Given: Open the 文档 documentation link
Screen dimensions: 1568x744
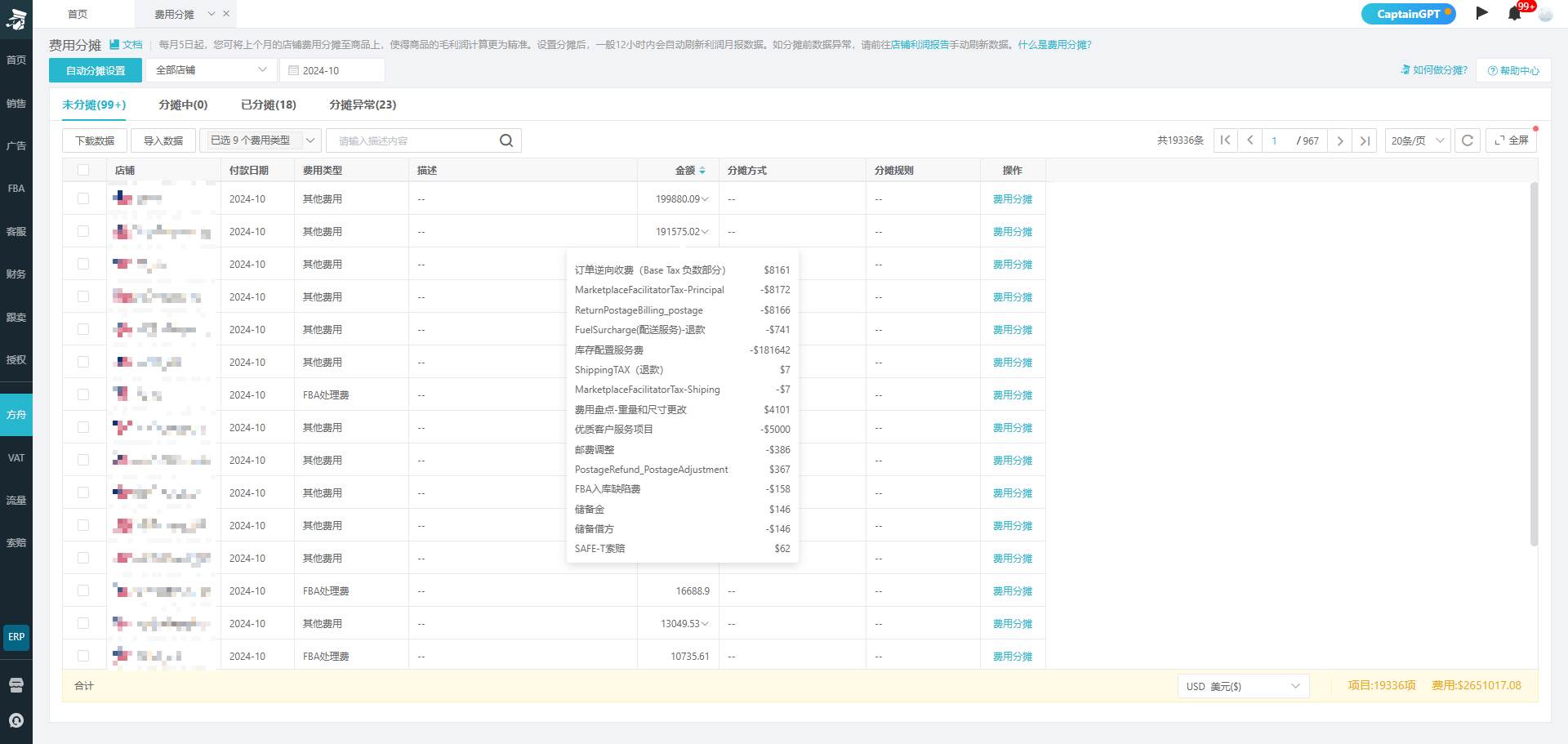Looking at the screenshot, I should pos(127,45).
